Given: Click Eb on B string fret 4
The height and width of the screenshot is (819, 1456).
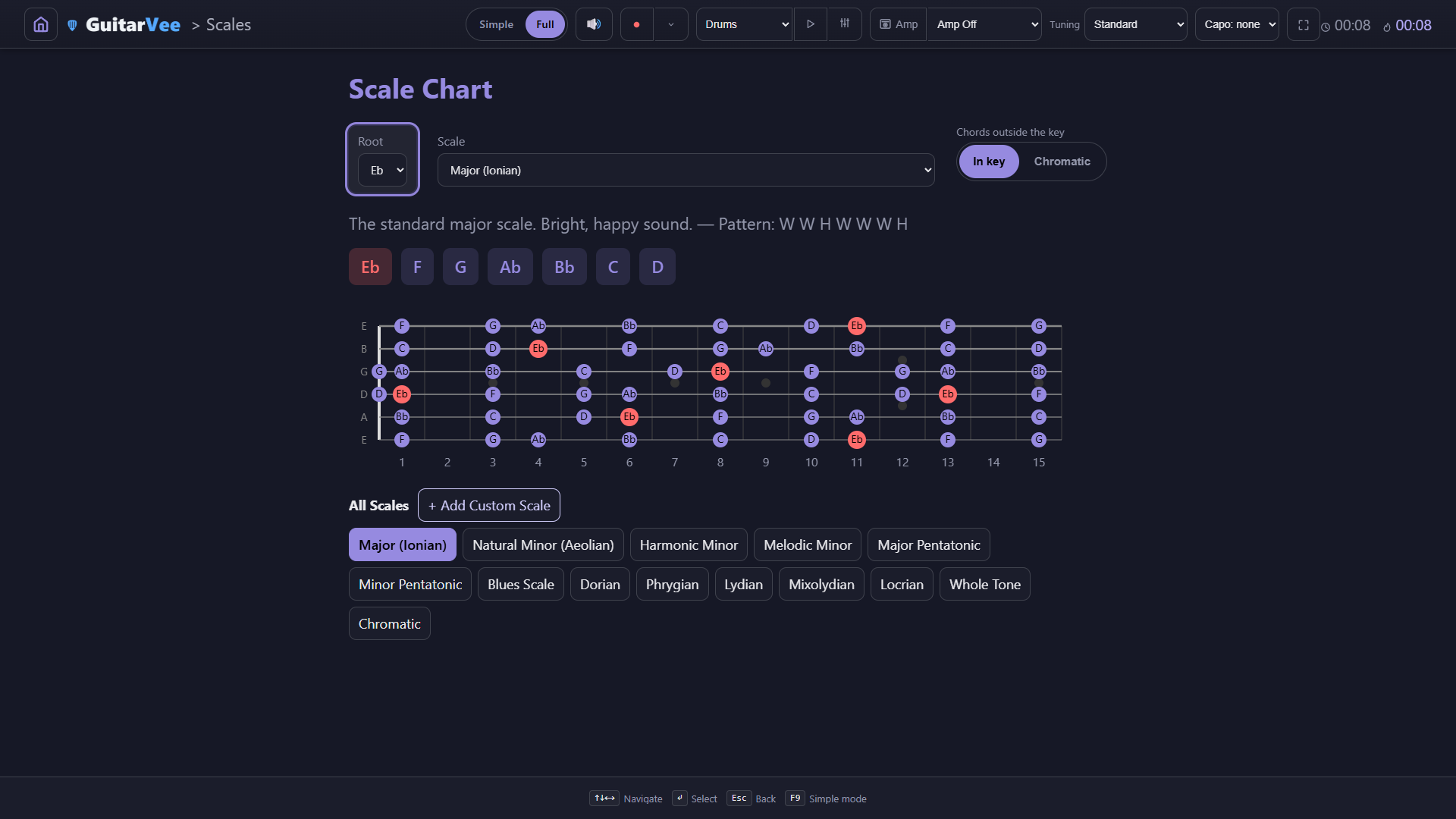Looking at the screenshot, I should (538, 349).
